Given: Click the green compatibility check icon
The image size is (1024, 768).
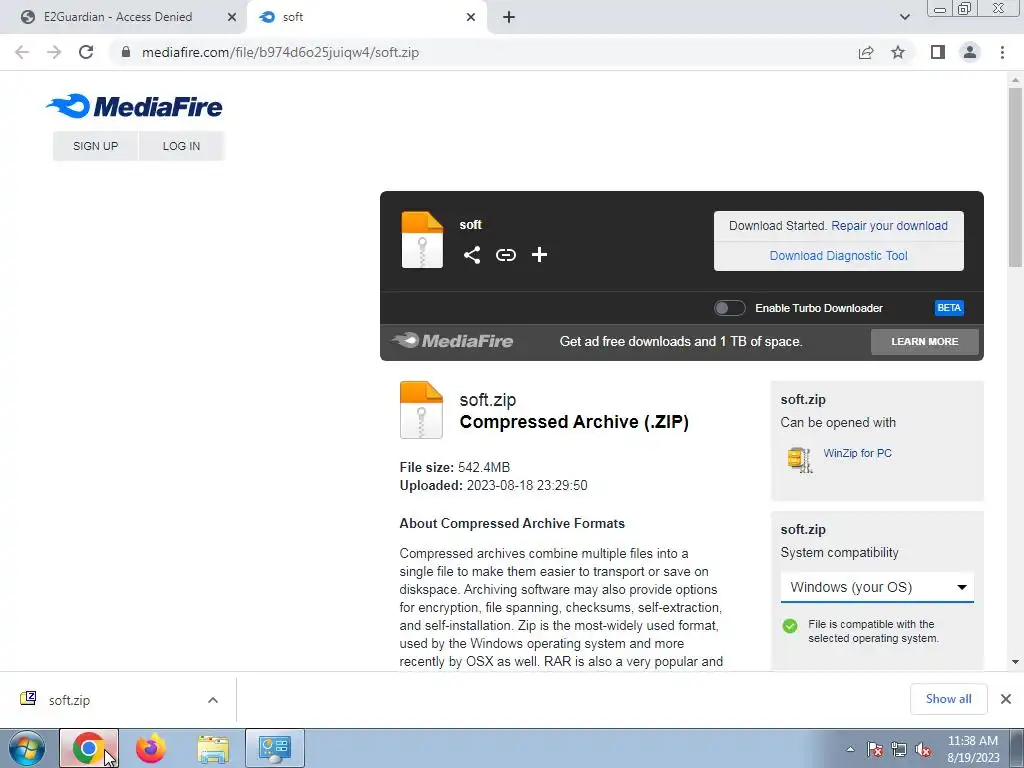Looking at the screenshot, I should tap(790, 626).
